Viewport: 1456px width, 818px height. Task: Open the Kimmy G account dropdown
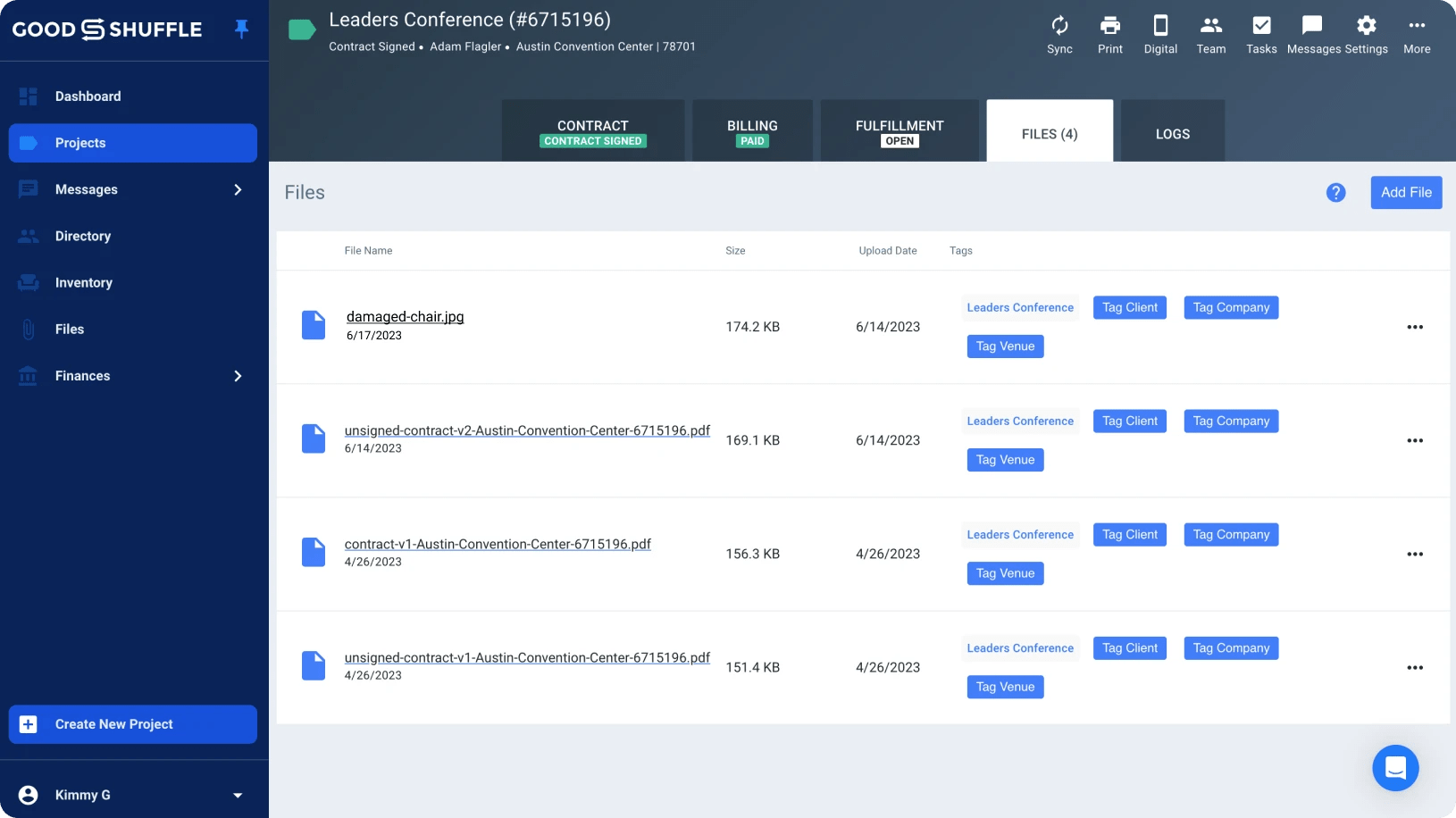pos(236,794)
